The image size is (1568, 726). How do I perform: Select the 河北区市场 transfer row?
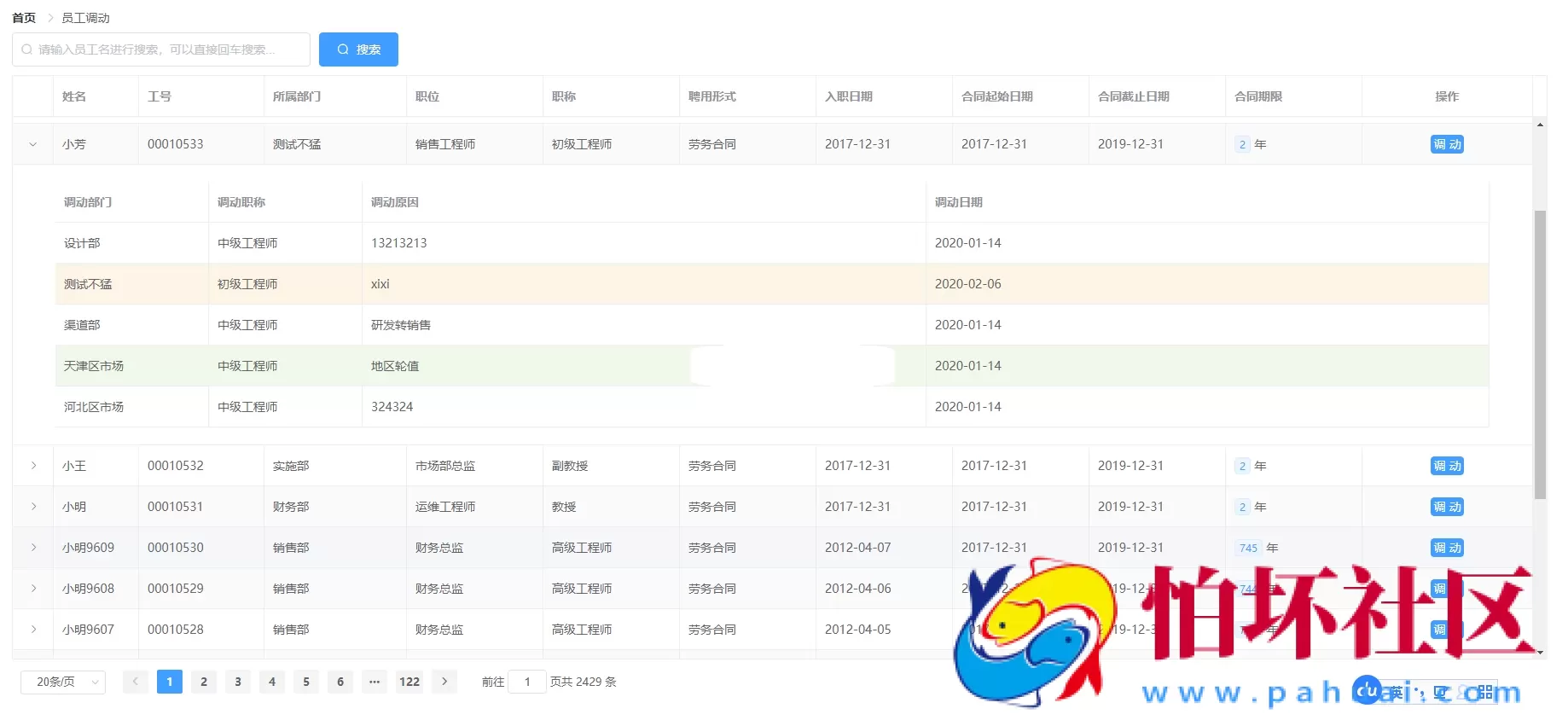(772, 407)
